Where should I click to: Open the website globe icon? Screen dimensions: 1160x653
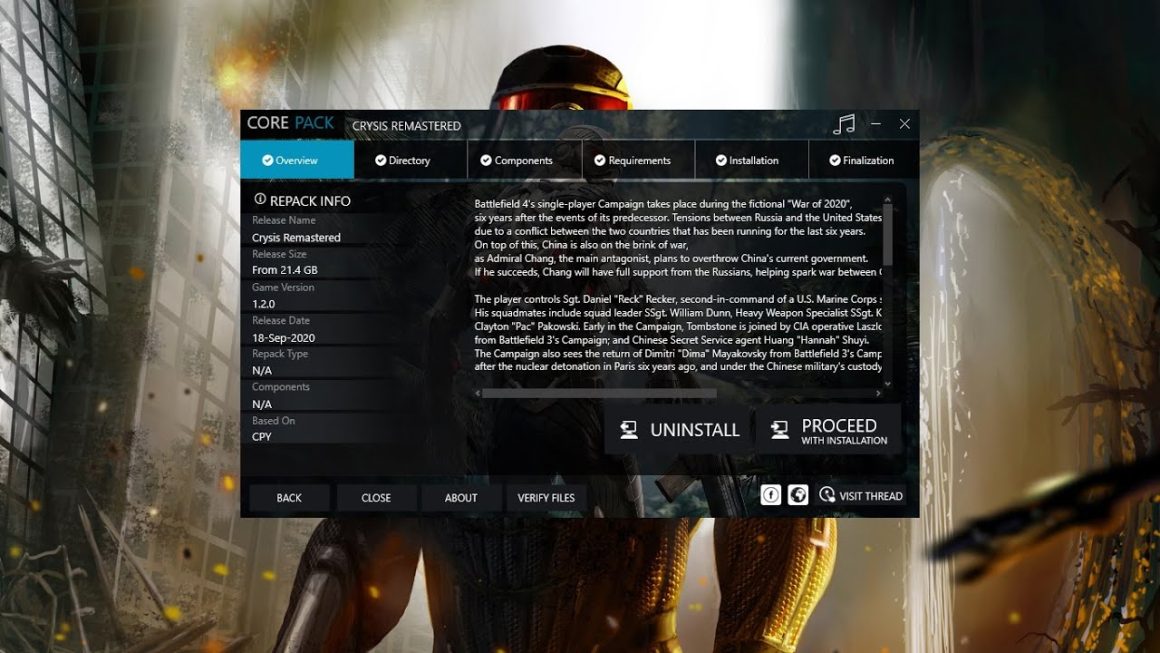pos(797,495)
